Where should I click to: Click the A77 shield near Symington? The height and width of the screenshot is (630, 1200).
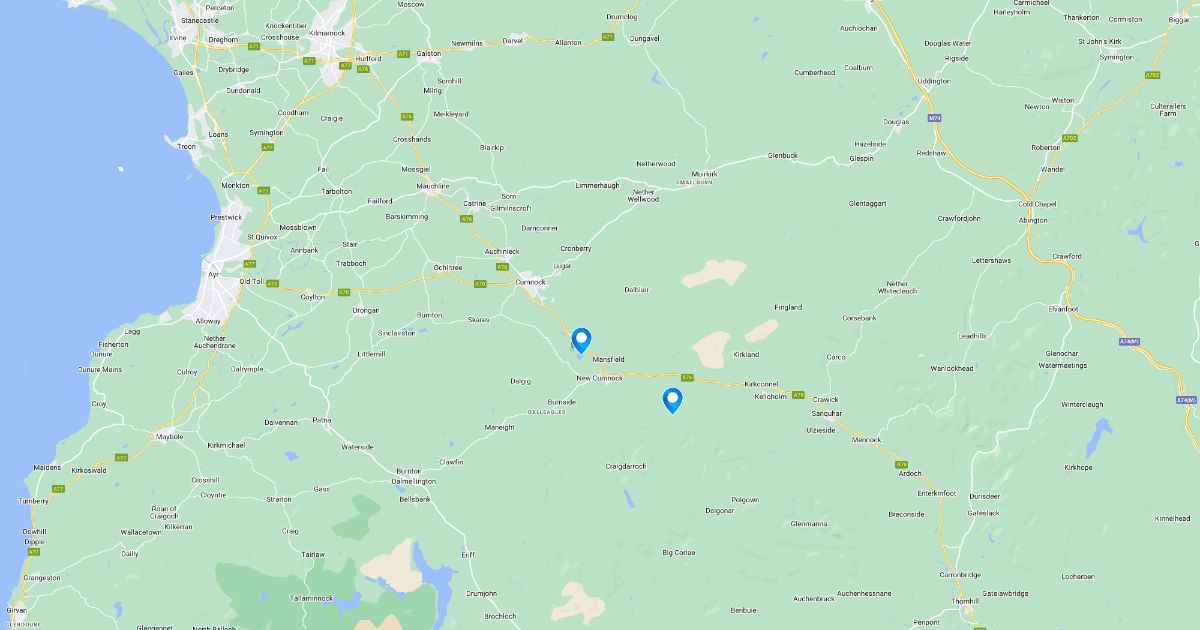267,147
